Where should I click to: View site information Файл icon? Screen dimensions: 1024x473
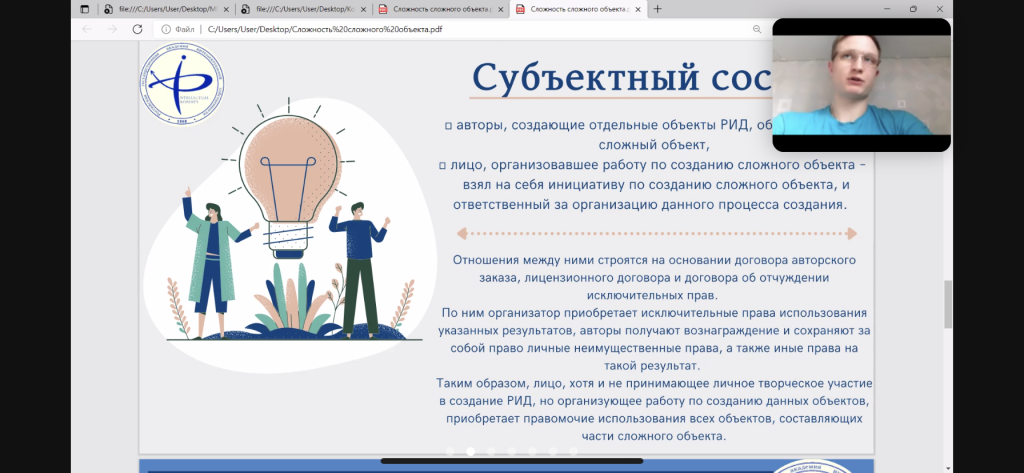tap(178, 29)
